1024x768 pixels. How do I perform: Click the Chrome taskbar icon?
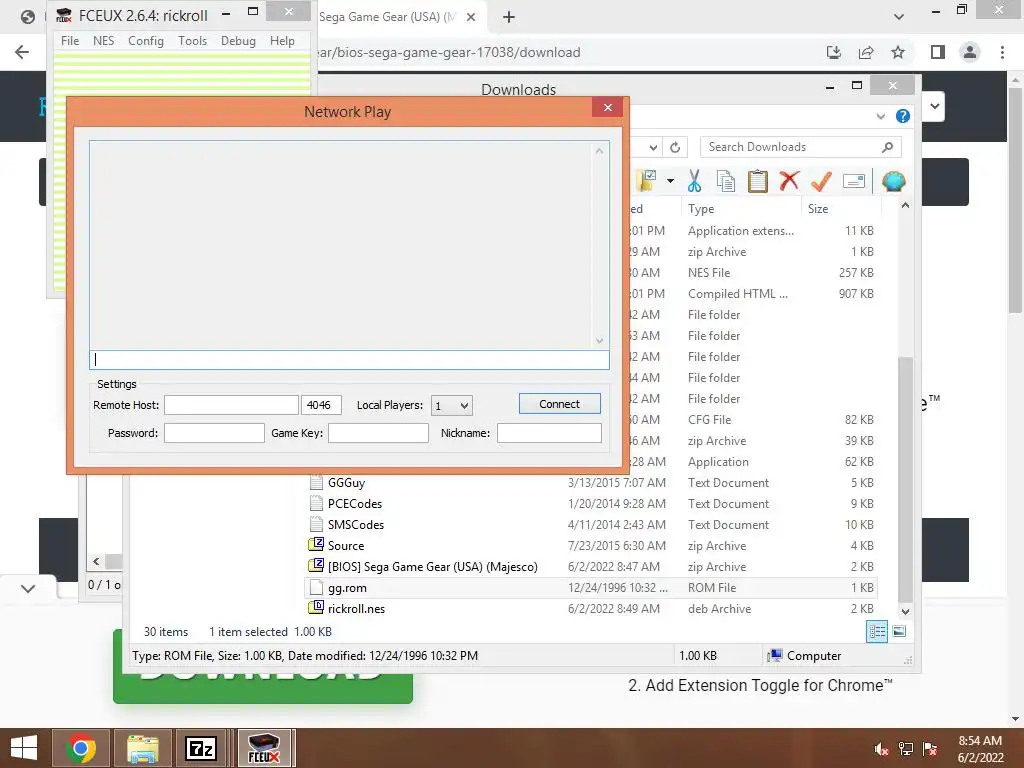[81, 748]
